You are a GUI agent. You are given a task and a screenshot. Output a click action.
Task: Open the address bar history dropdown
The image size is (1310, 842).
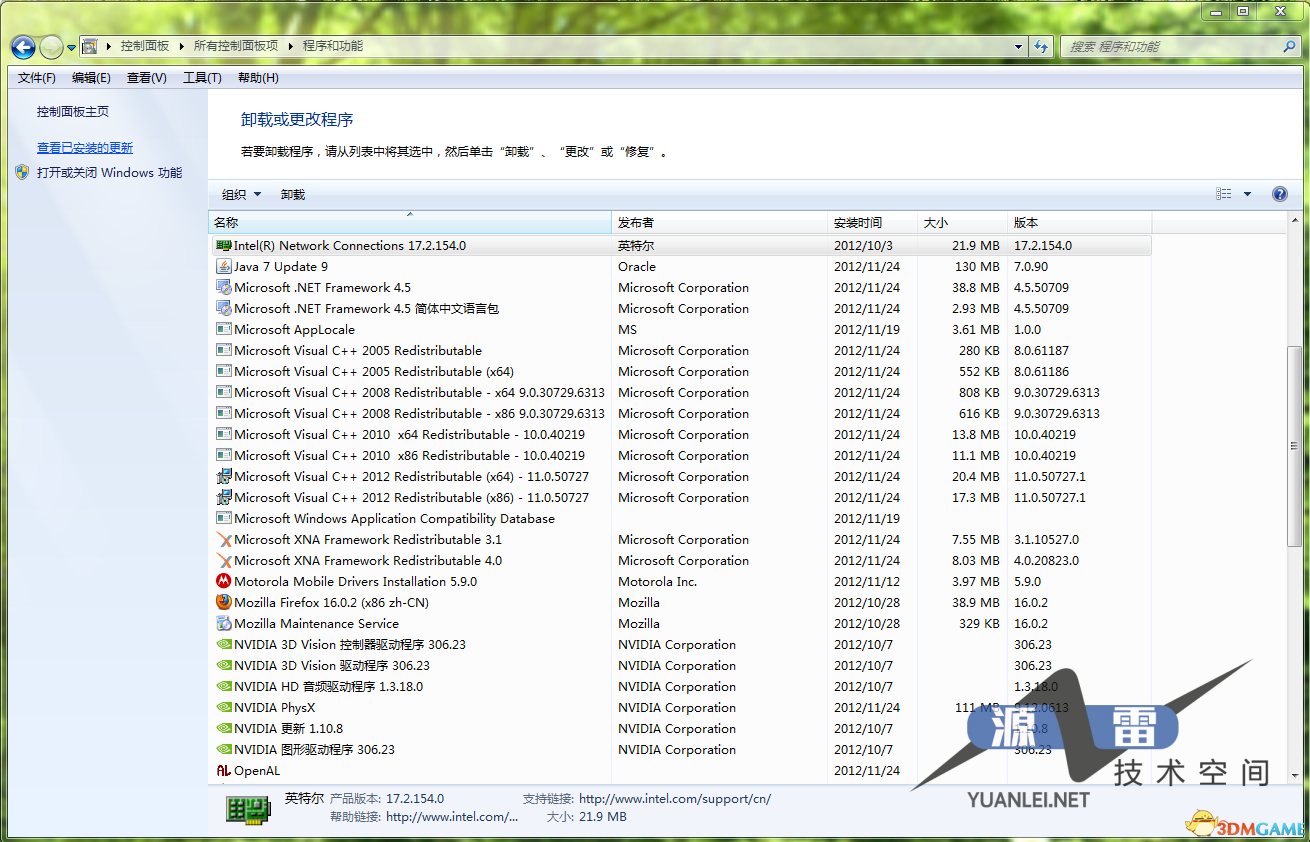[1019, 46]
